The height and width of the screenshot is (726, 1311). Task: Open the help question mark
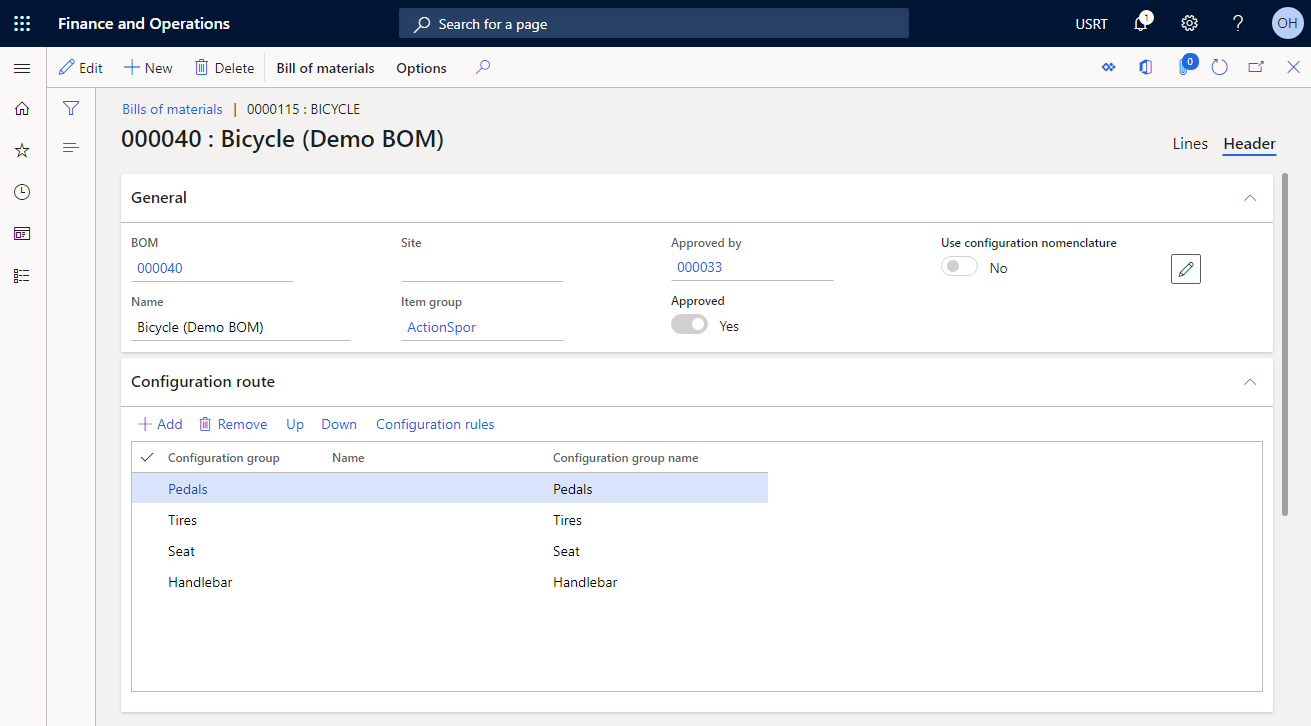coord(1237,23)
